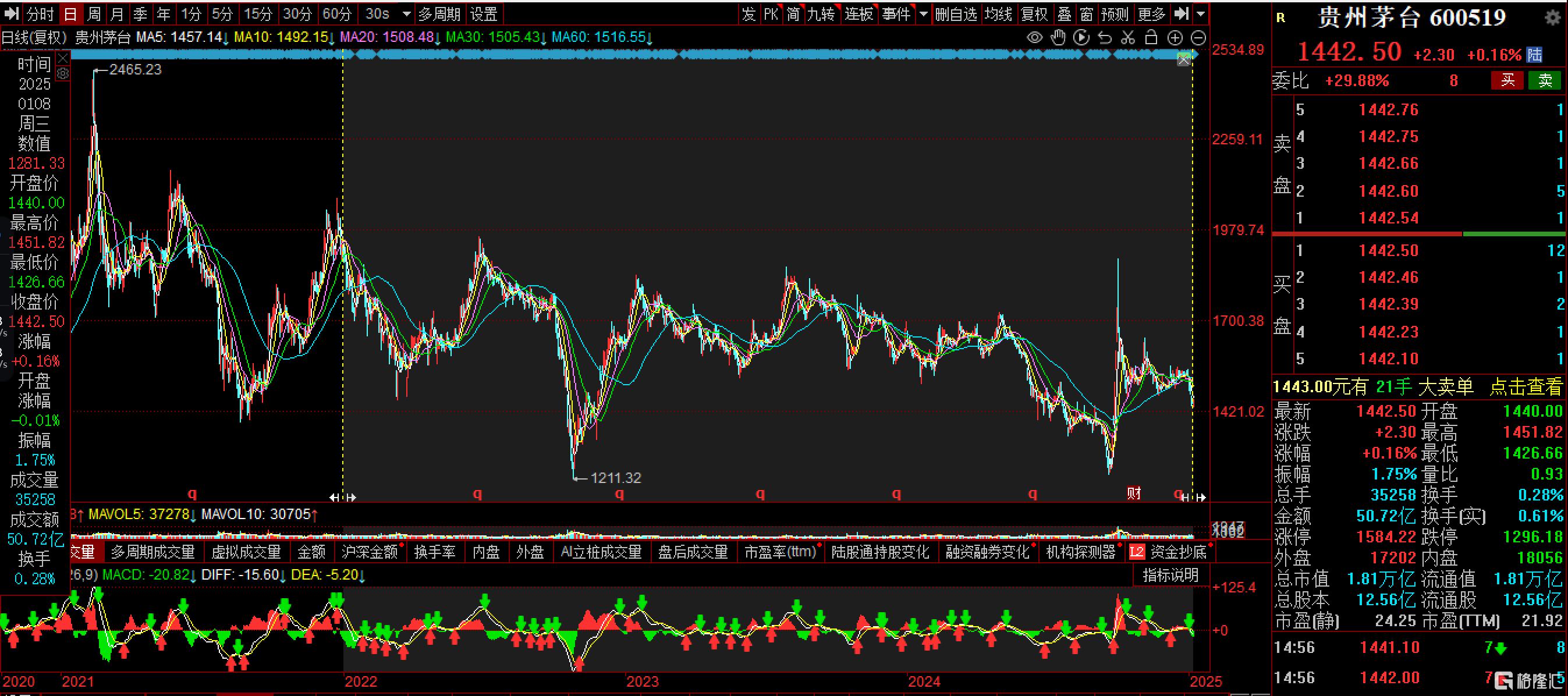Switch to the 60分 chart period
This screenshot has height=696, width=1568.
[x=336, y=13]
